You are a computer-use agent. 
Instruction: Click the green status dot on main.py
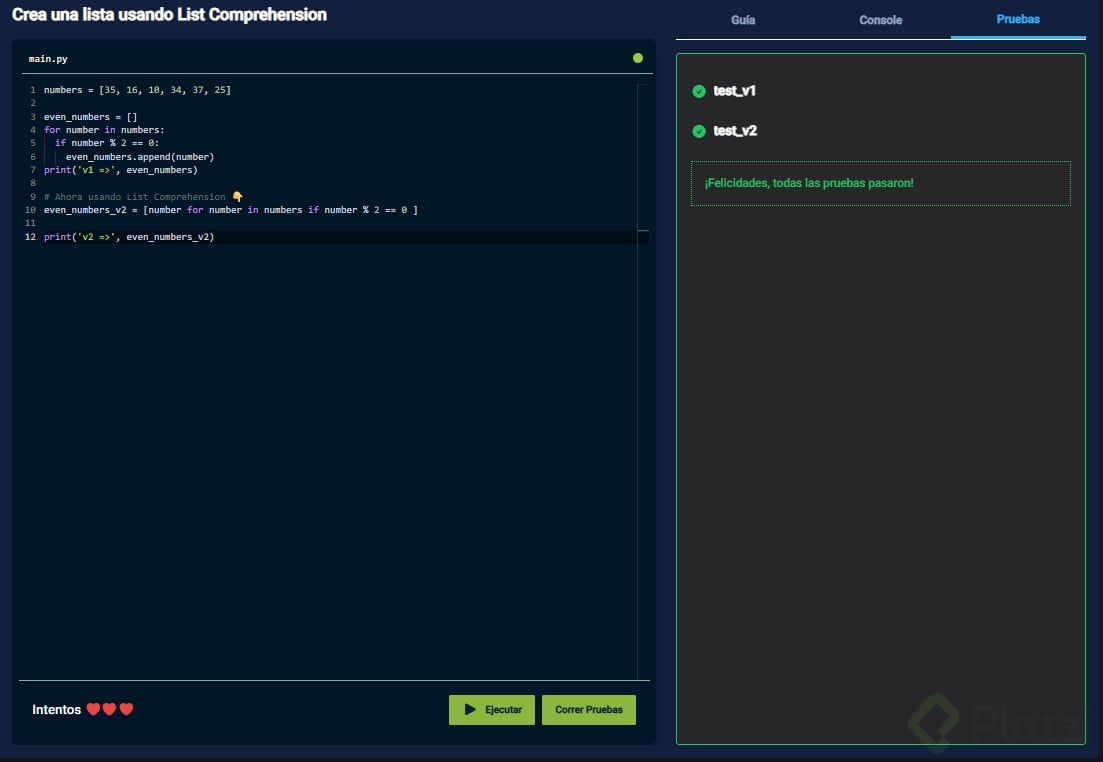[x=637, y=58]
